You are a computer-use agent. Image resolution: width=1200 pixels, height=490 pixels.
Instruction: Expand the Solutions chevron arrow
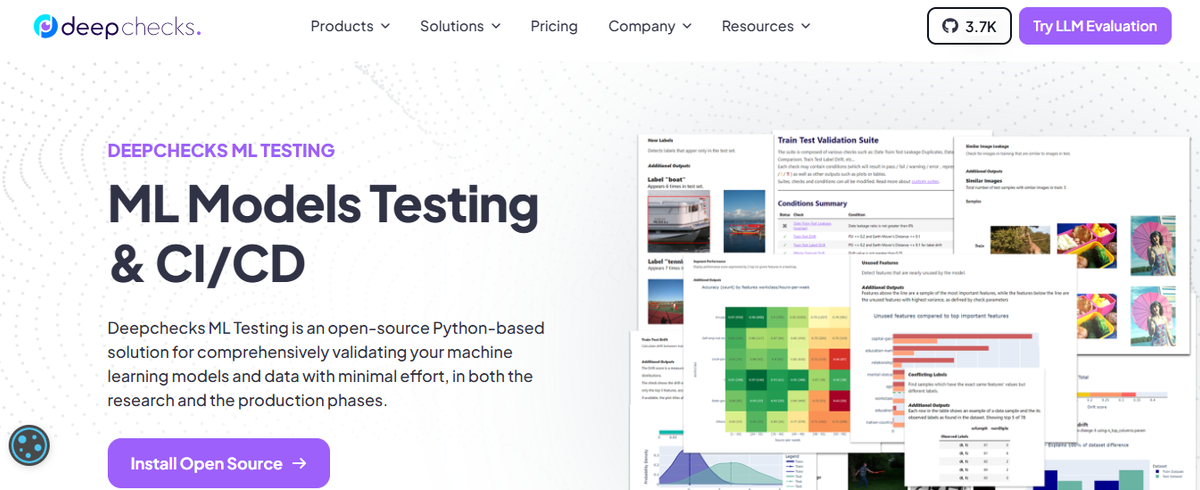495,26
